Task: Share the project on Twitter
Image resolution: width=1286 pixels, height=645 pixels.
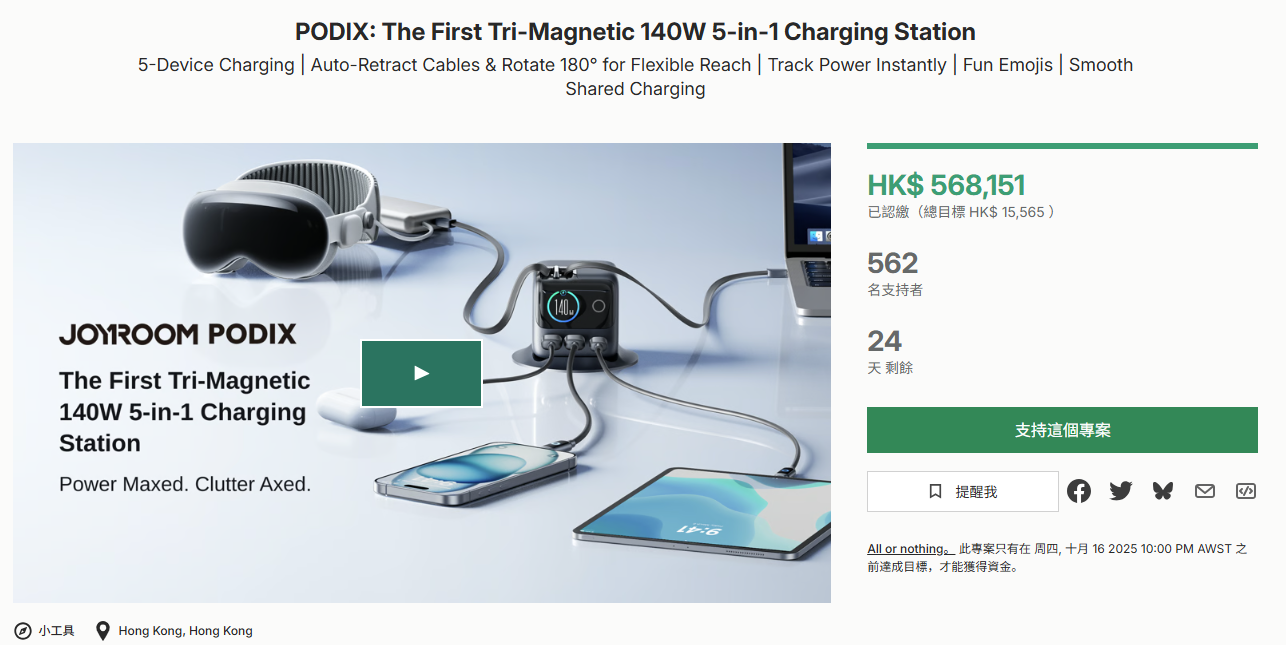Action: 1120,491
